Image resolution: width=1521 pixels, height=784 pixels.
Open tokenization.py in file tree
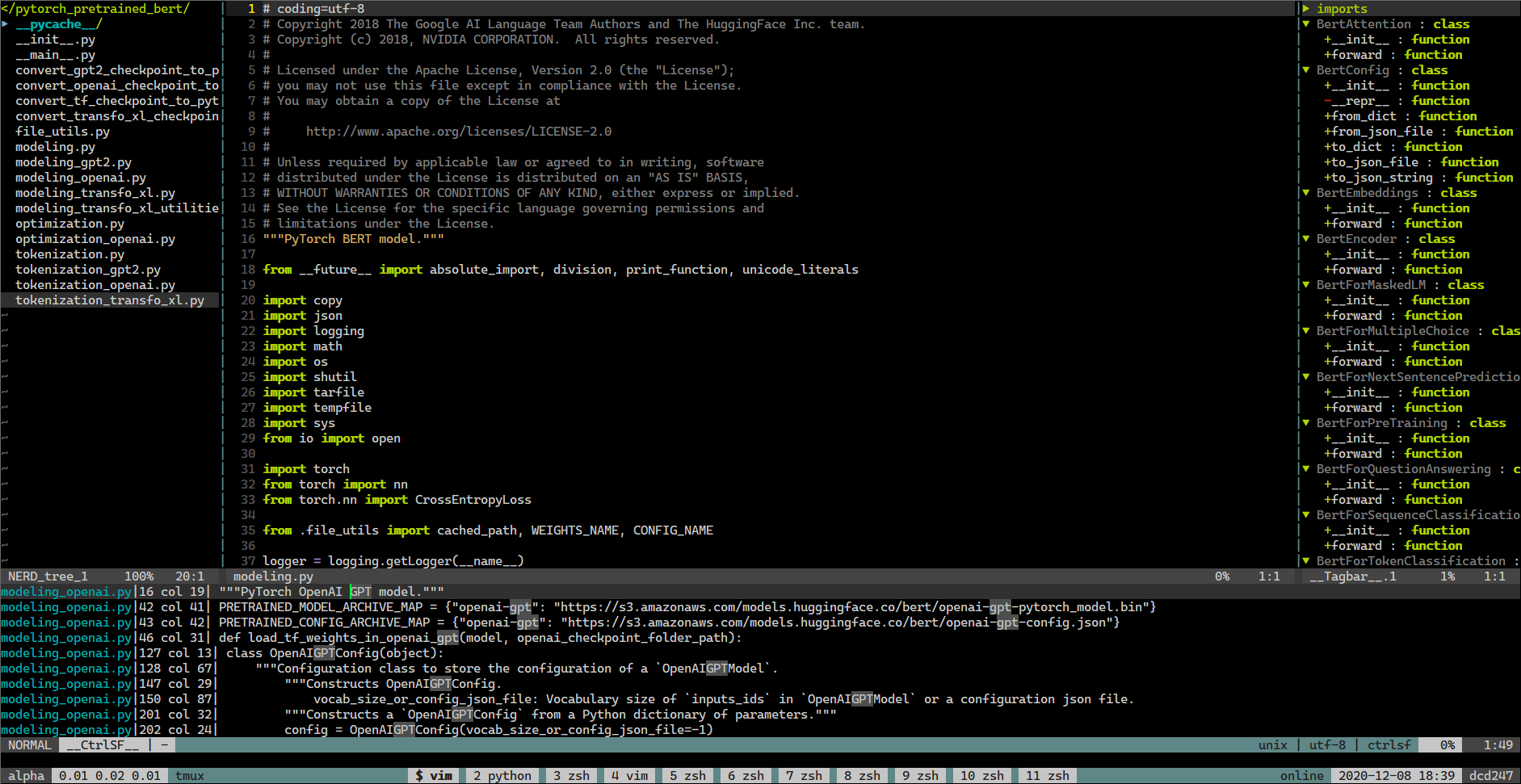click(69, 254)
